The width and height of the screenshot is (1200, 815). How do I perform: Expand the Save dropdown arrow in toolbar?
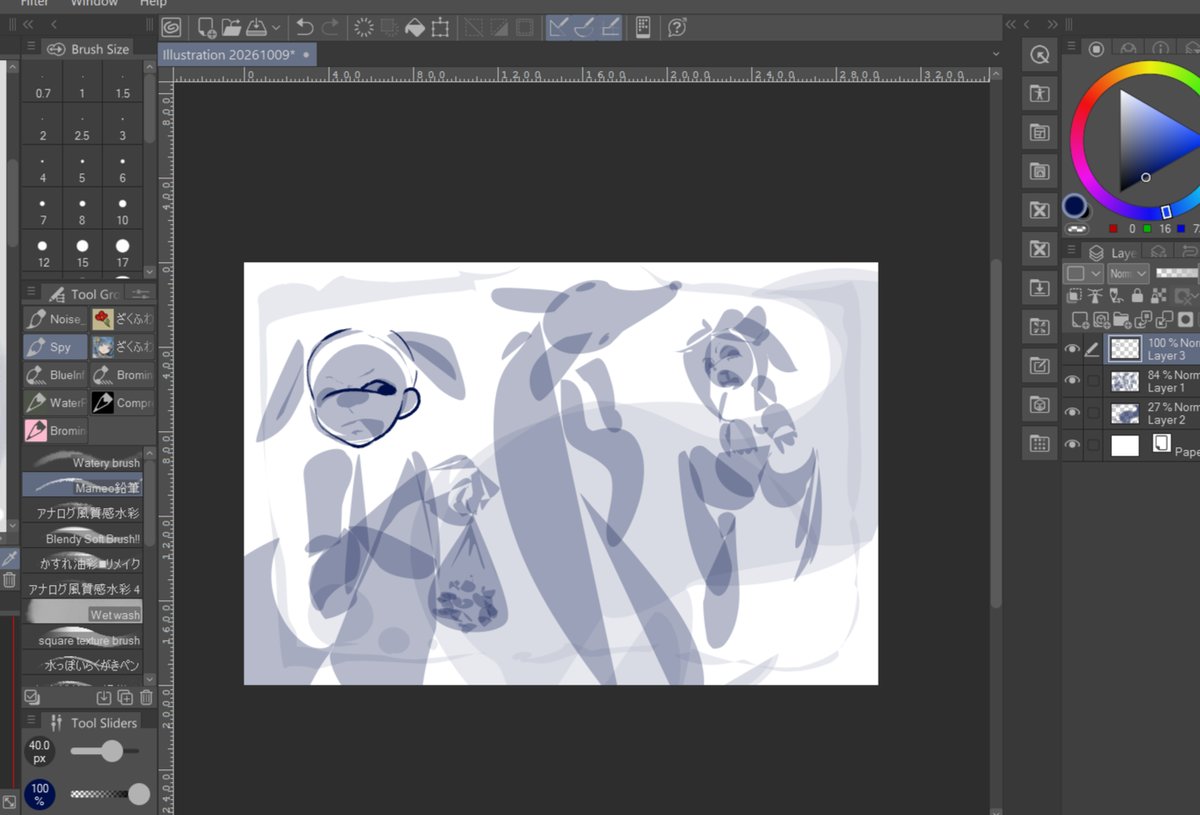tap(276, 29)
